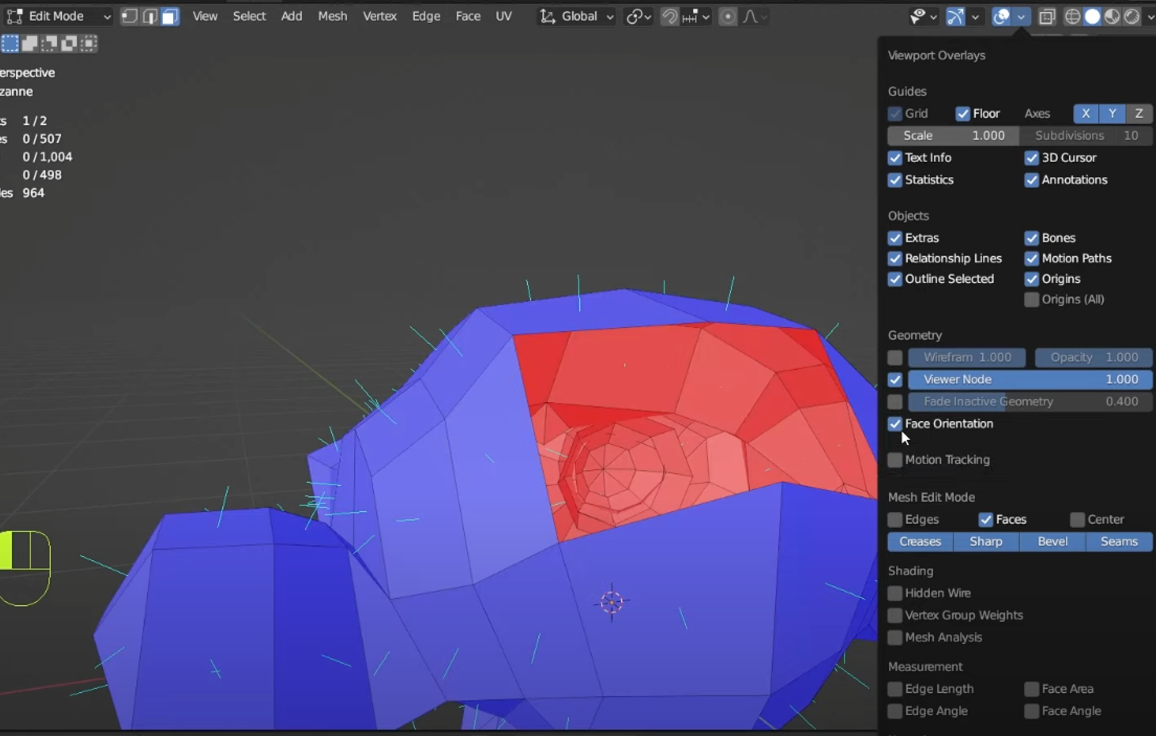Uncheck Statistics overlay

tap(895, 180)
